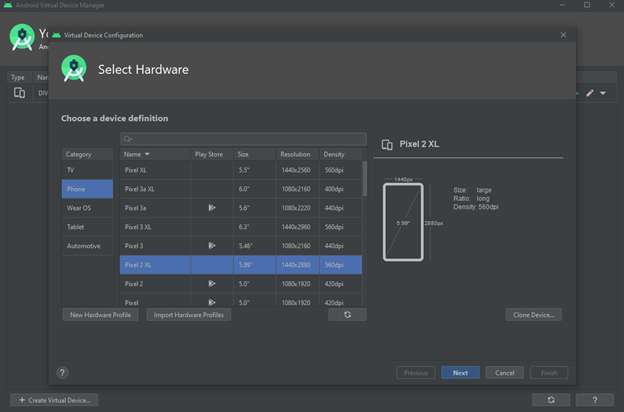Select the Tablet category
This screenshot has height=412, width=624.
point(87,227)
